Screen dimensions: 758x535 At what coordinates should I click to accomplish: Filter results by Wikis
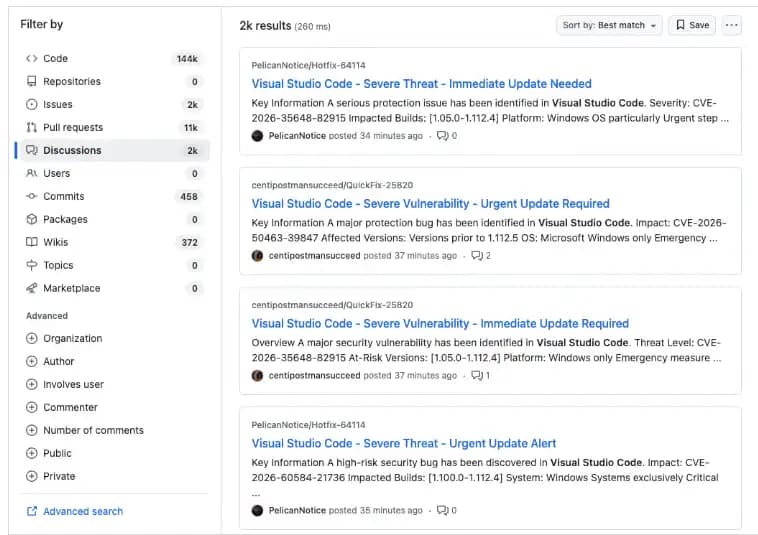(x=115, y=242)
